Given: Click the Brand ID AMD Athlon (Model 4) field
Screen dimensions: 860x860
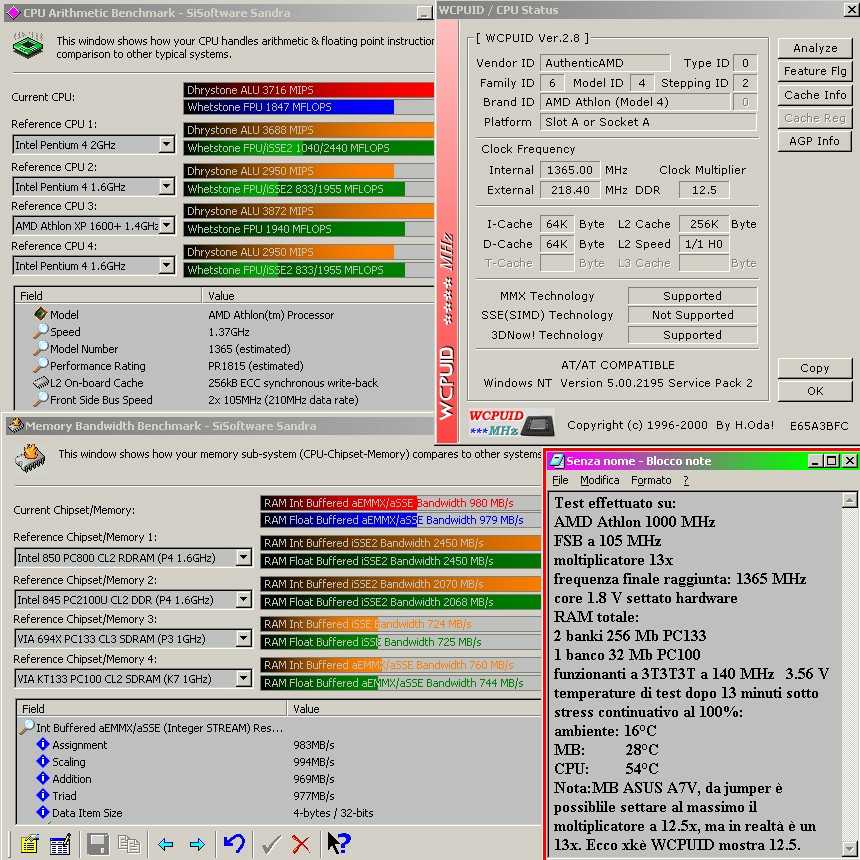Looking at the screenshot, I should [x=635, y=102].
